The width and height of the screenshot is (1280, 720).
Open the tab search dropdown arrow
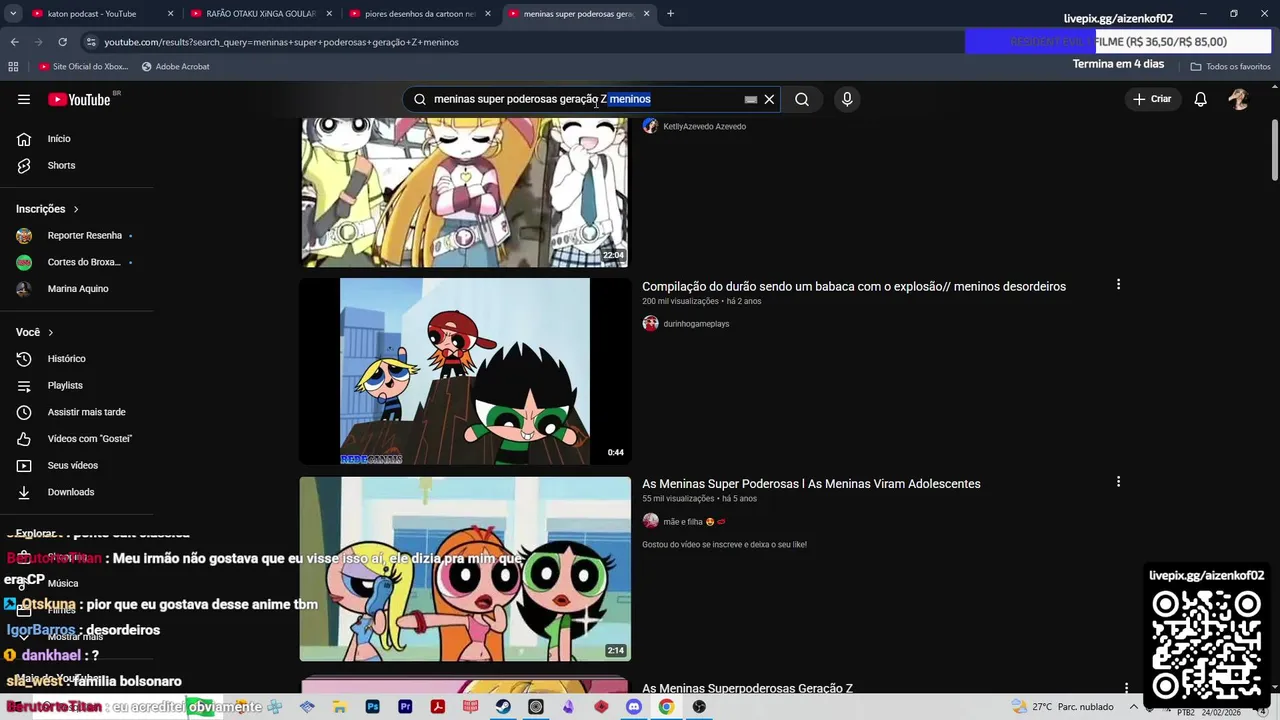tap(13, 14)
